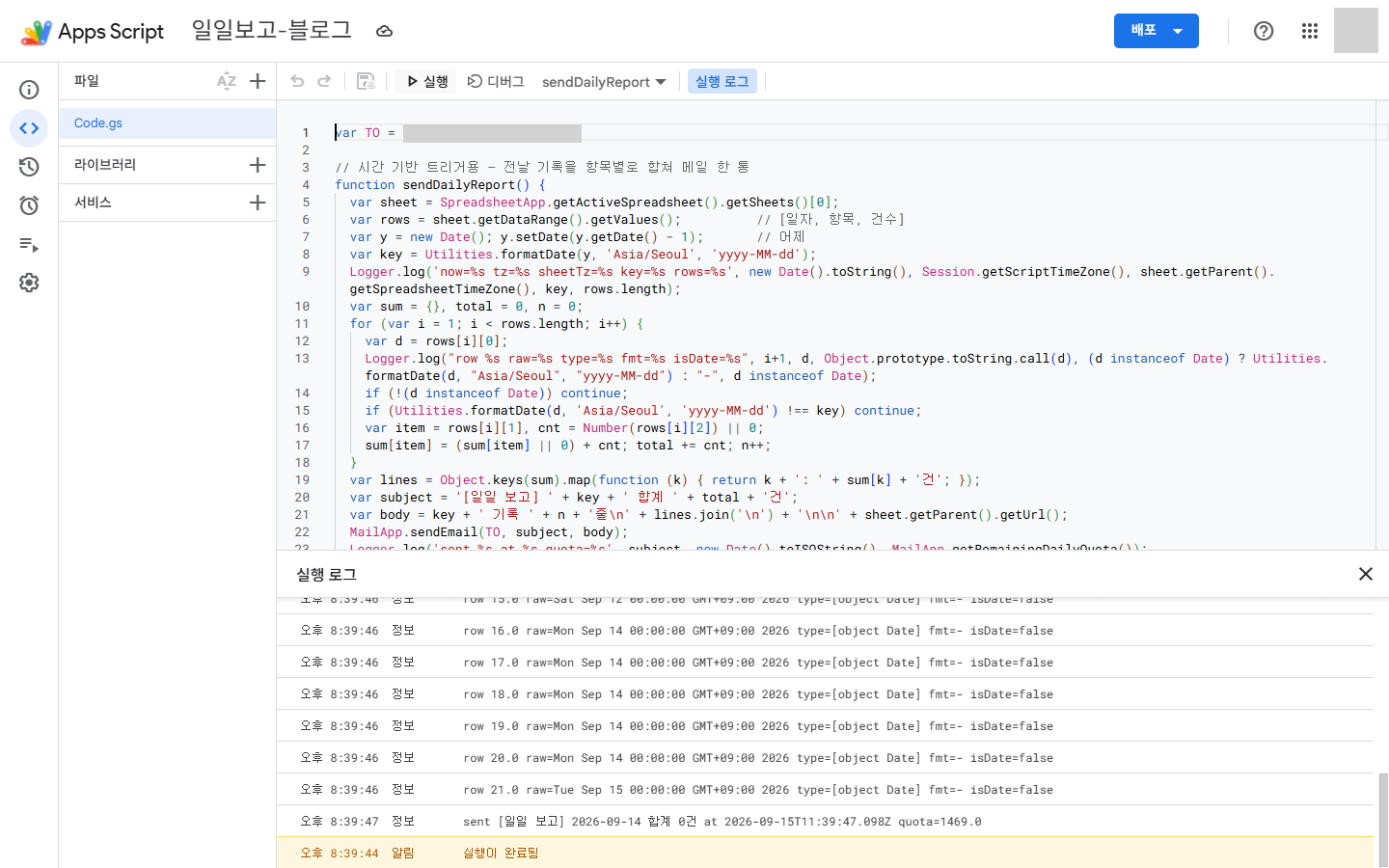This screenshot has height=868, width=1389.
Task: Toggle the 실행 로그 execution log button
Action: click(x=722, y=82)
